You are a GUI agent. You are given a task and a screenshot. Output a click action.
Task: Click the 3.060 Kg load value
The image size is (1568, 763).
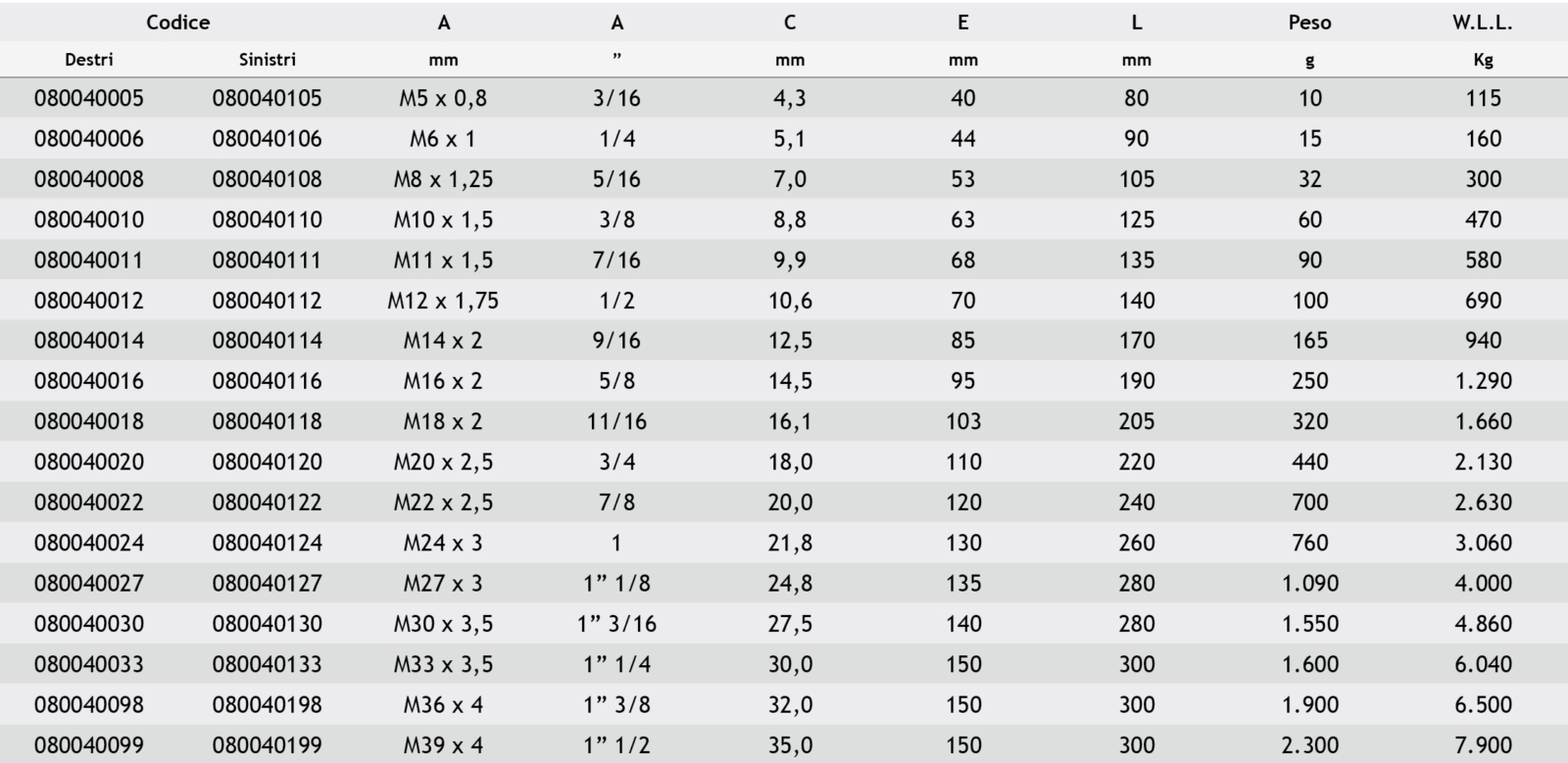click(1483, 543)
